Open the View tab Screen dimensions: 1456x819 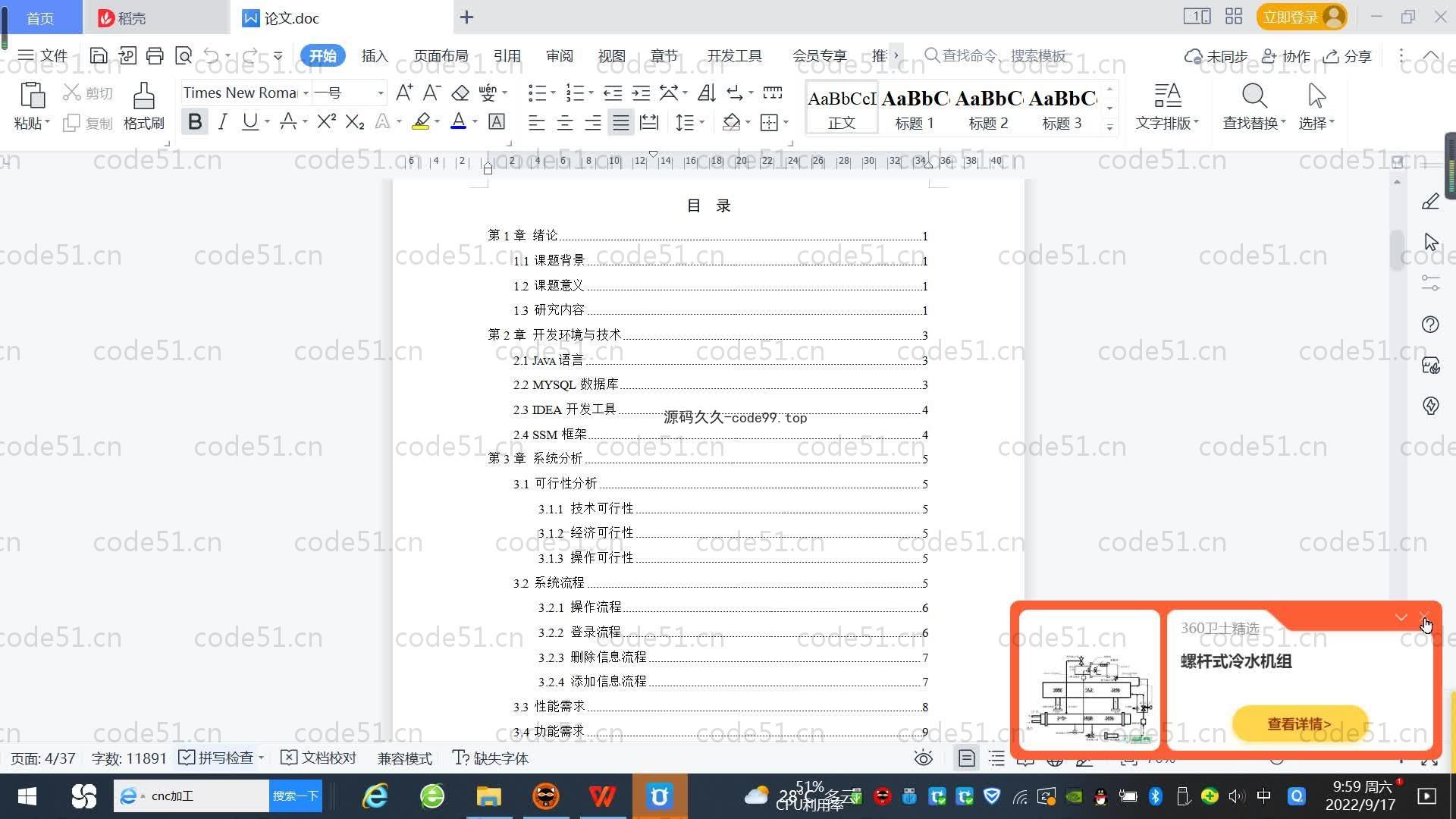611,56
